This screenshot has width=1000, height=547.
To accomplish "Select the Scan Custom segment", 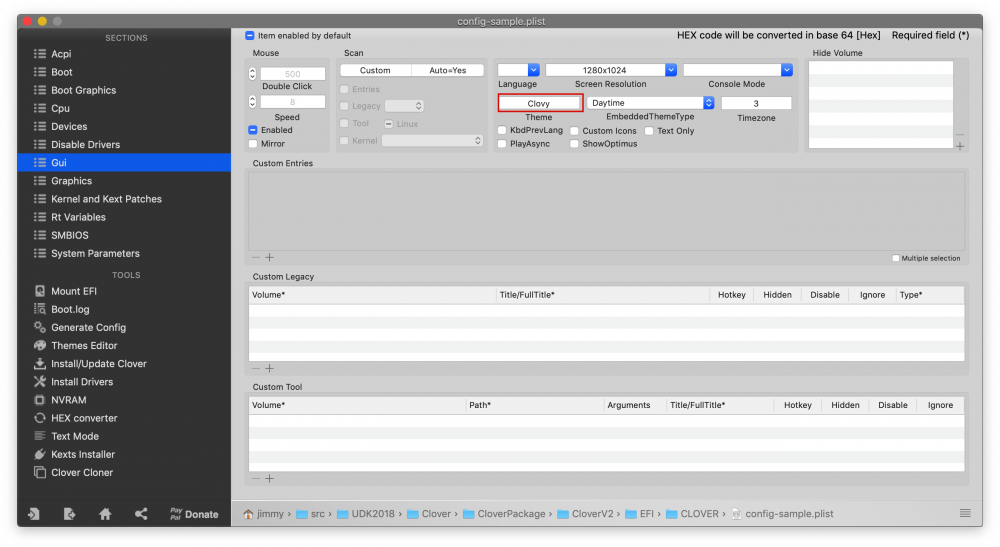I will point(376,70).
